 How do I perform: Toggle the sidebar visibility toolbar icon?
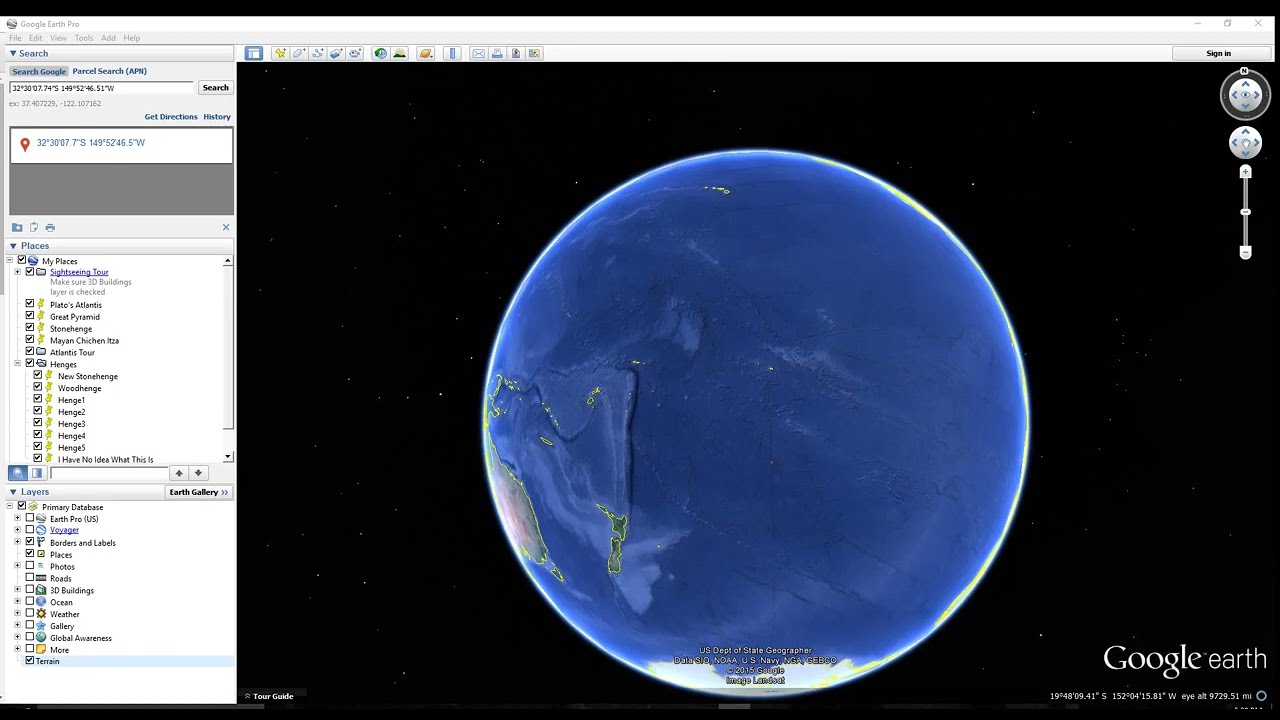254,53
